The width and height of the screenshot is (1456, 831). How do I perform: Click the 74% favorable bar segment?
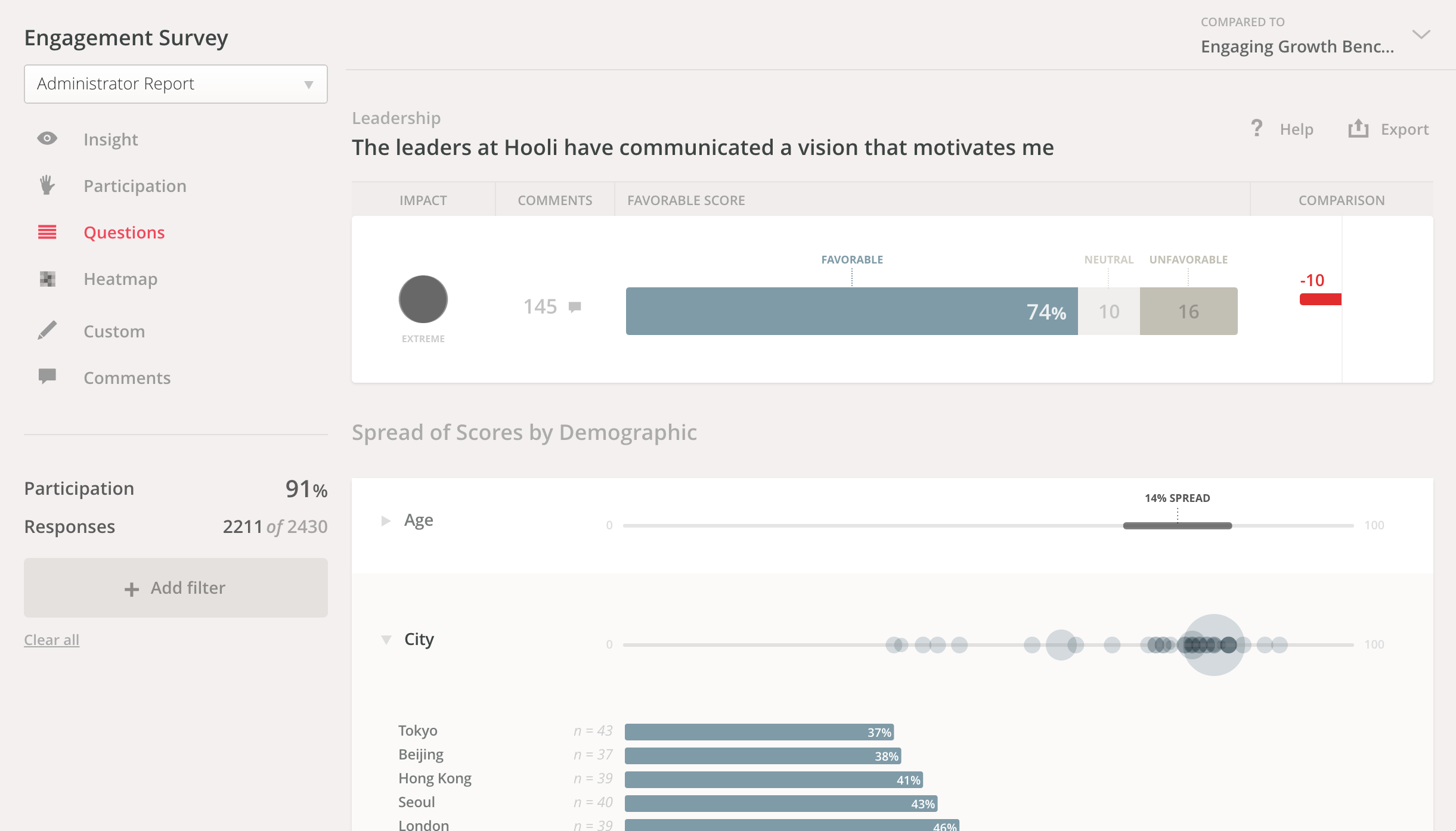pyautogui.click(x=852, y=311)
